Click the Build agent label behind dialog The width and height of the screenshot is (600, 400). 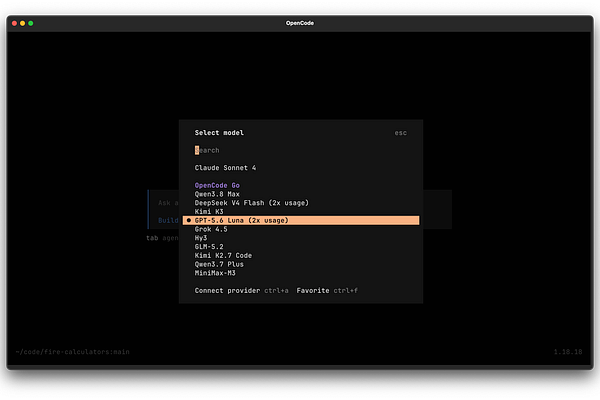point(168,220)
